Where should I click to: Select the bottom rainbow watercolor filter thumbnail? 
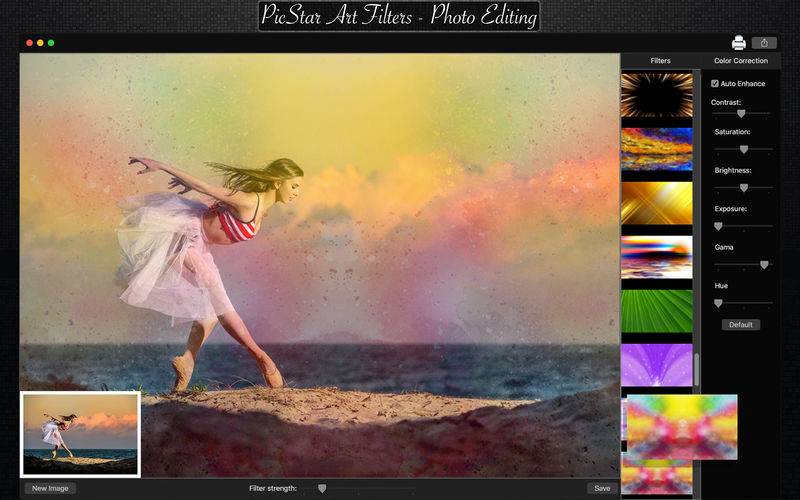pos(657,476)
